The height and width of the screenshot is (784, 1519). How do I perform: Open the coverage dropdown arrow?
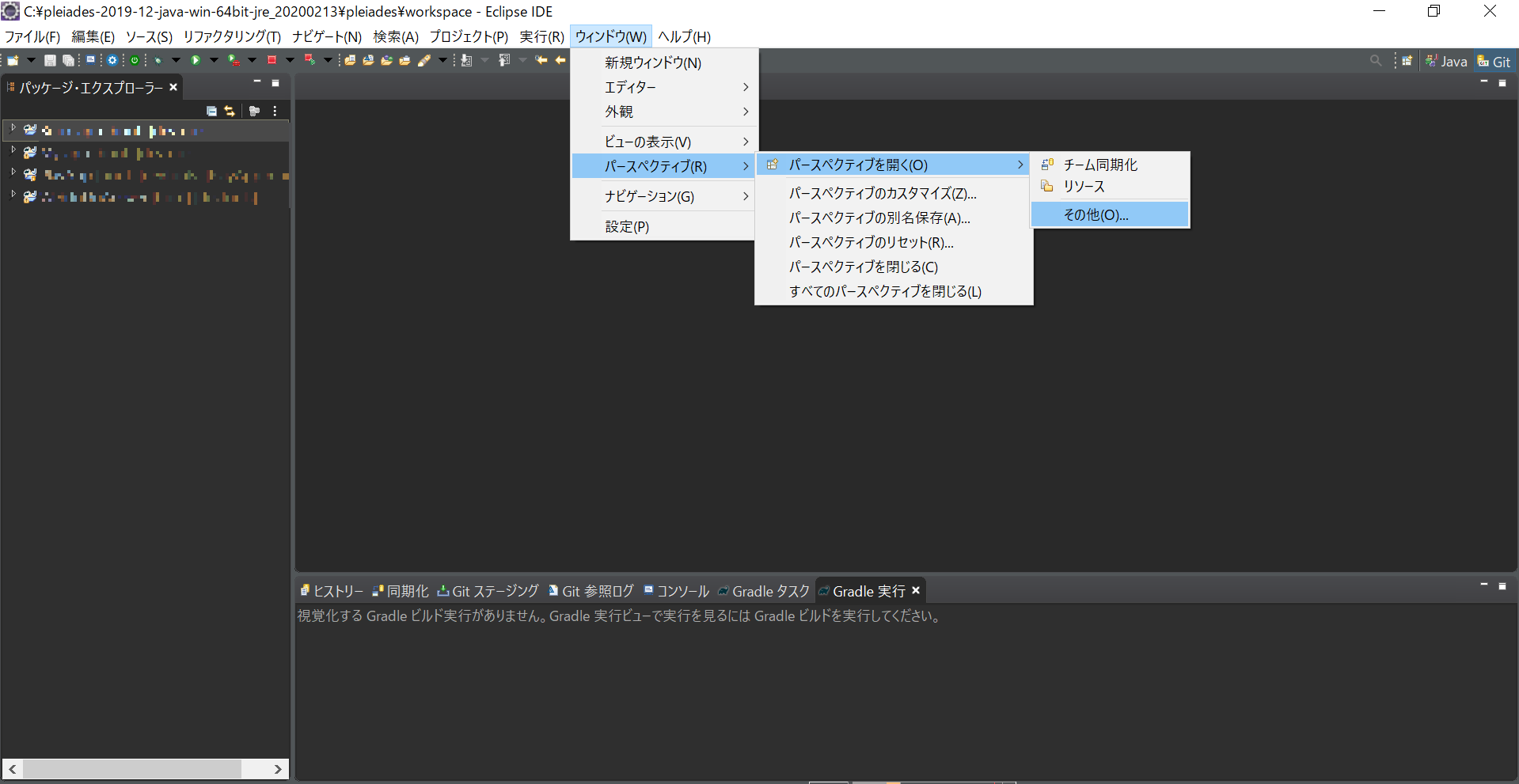coord(252,60)
